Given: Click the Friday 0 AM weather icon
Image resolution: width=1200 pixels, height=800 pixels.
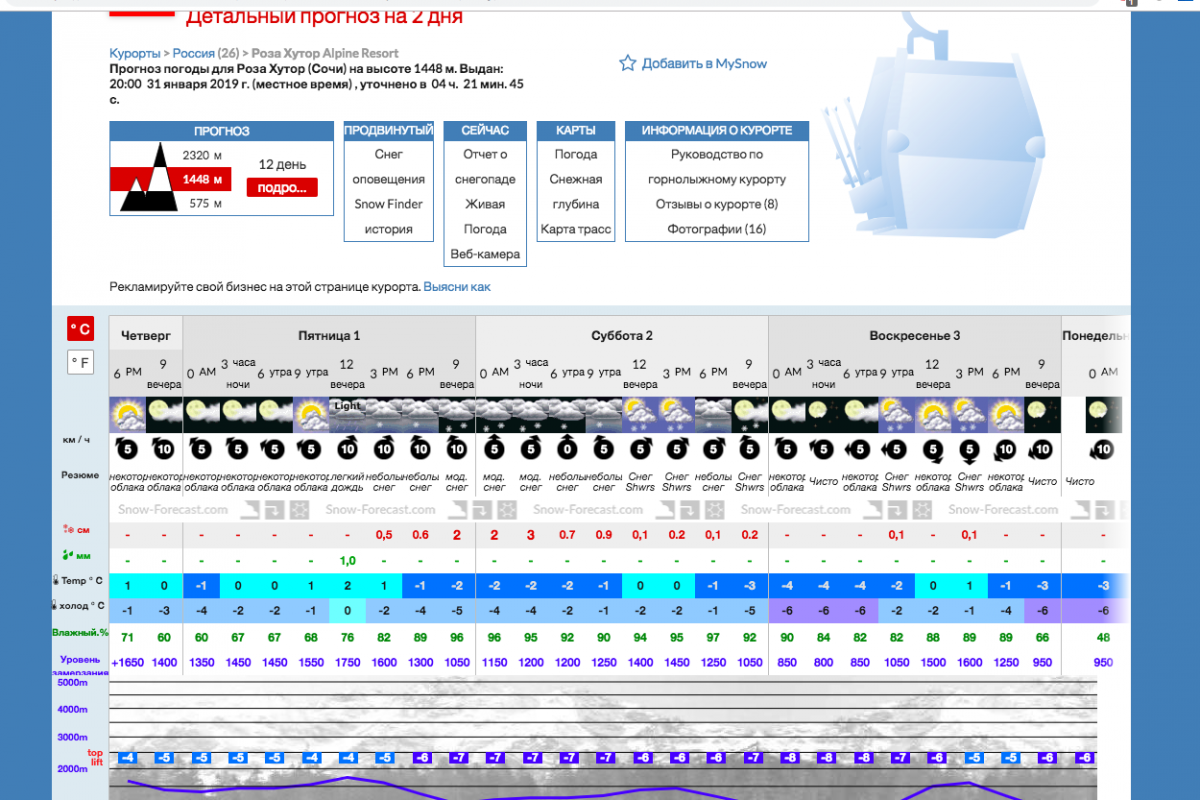Looking at the screenshot, I should tap(201, 414).
